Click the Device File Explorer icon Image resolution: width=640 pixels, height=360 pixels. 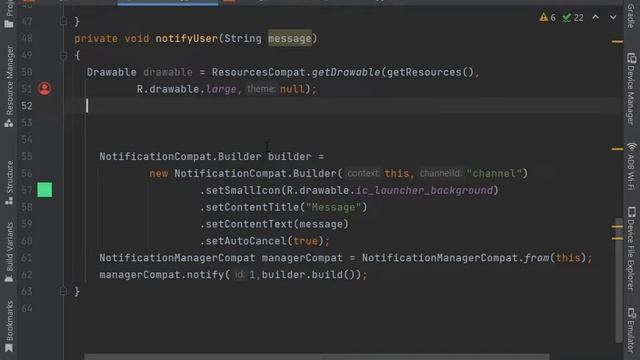[631, 211]
